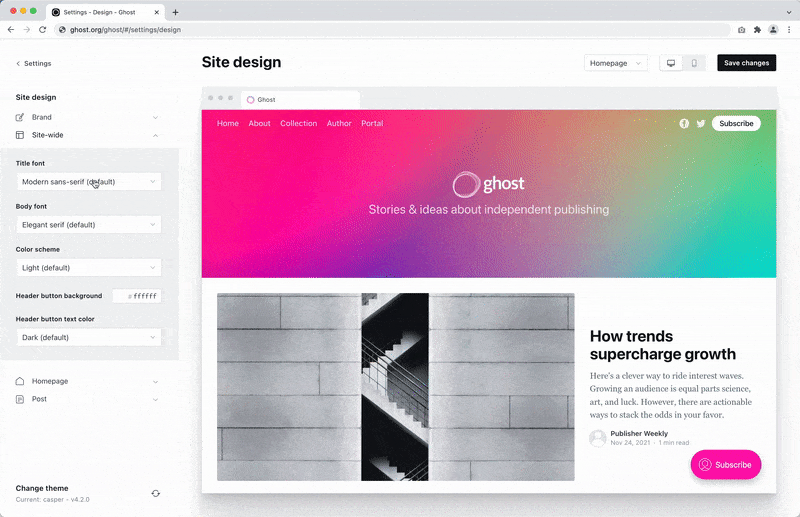The height and width of the screenshot is (517, 800).
Task: Click the Save changes button
Action: tap(746, 63)
